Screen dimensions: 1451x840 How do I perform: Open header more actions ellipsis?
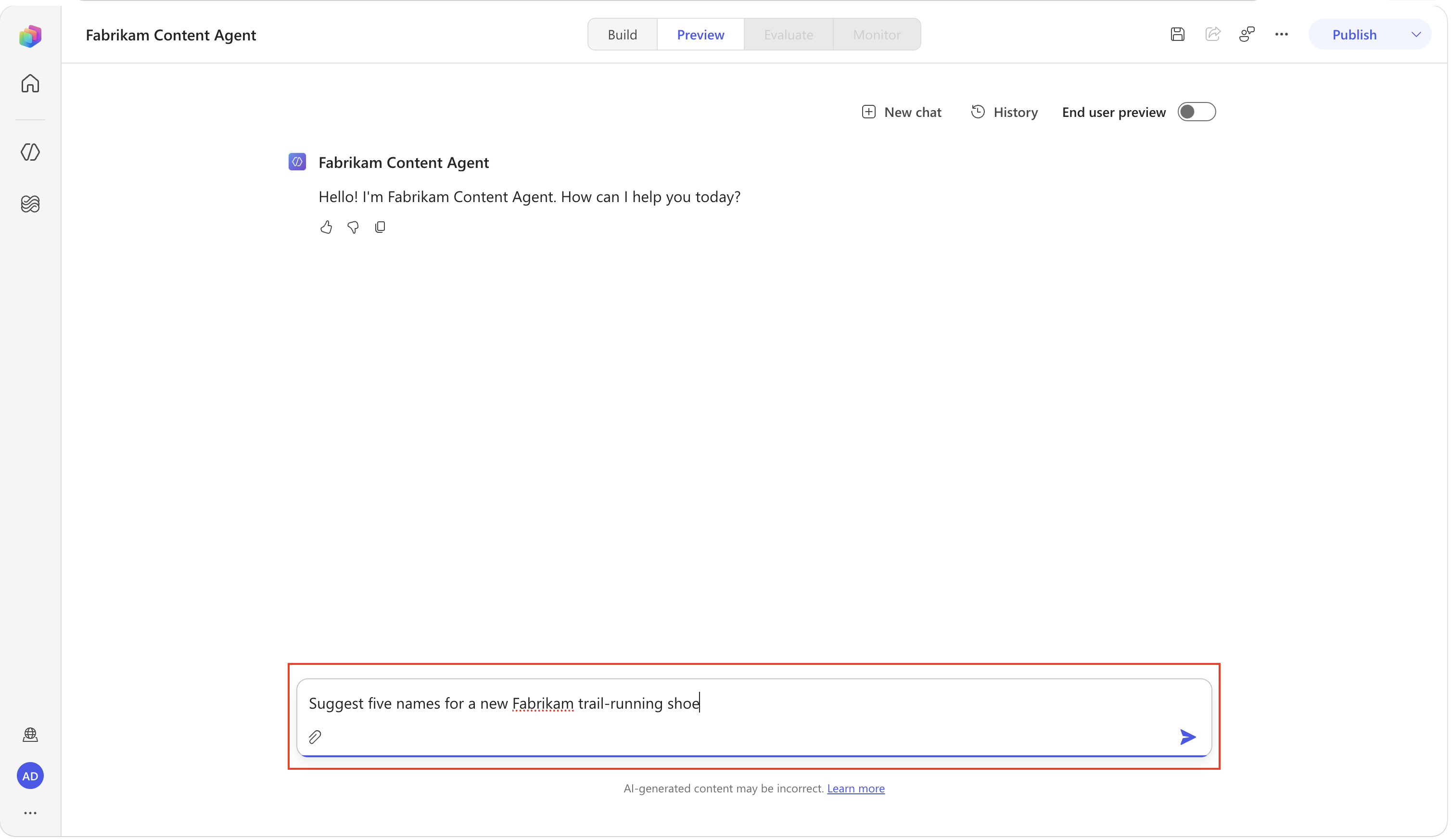[x=1282, y=35]
